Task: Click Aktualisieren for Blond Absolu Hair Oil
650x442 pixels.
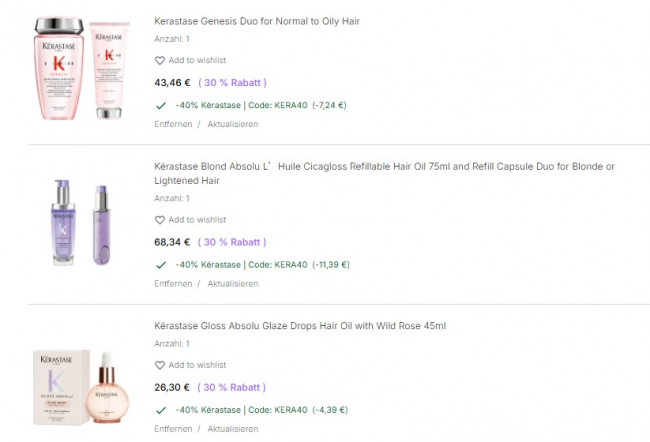Action: (233, 284)
